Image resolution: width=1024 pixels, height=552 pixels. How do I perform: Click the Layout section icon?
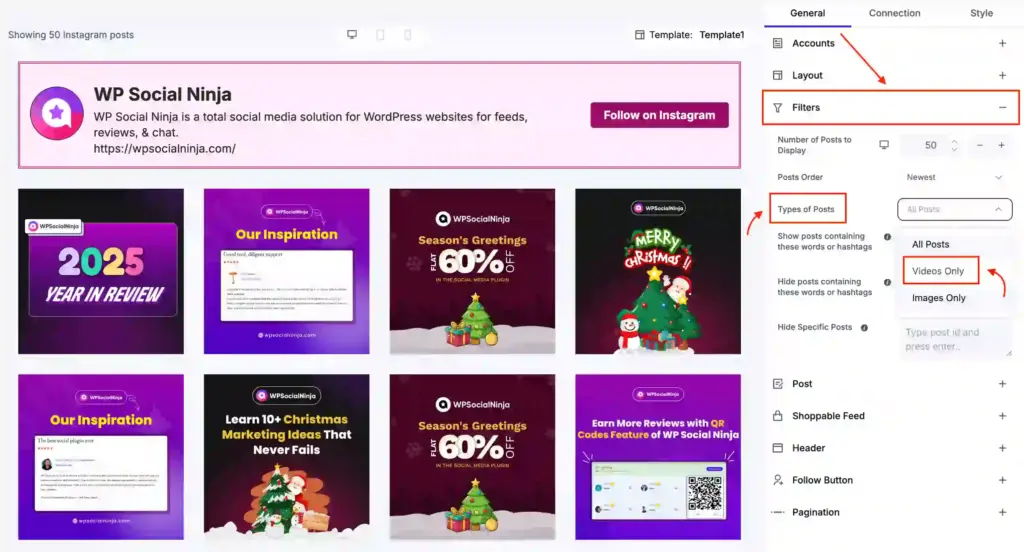click(x=777, y=75)
